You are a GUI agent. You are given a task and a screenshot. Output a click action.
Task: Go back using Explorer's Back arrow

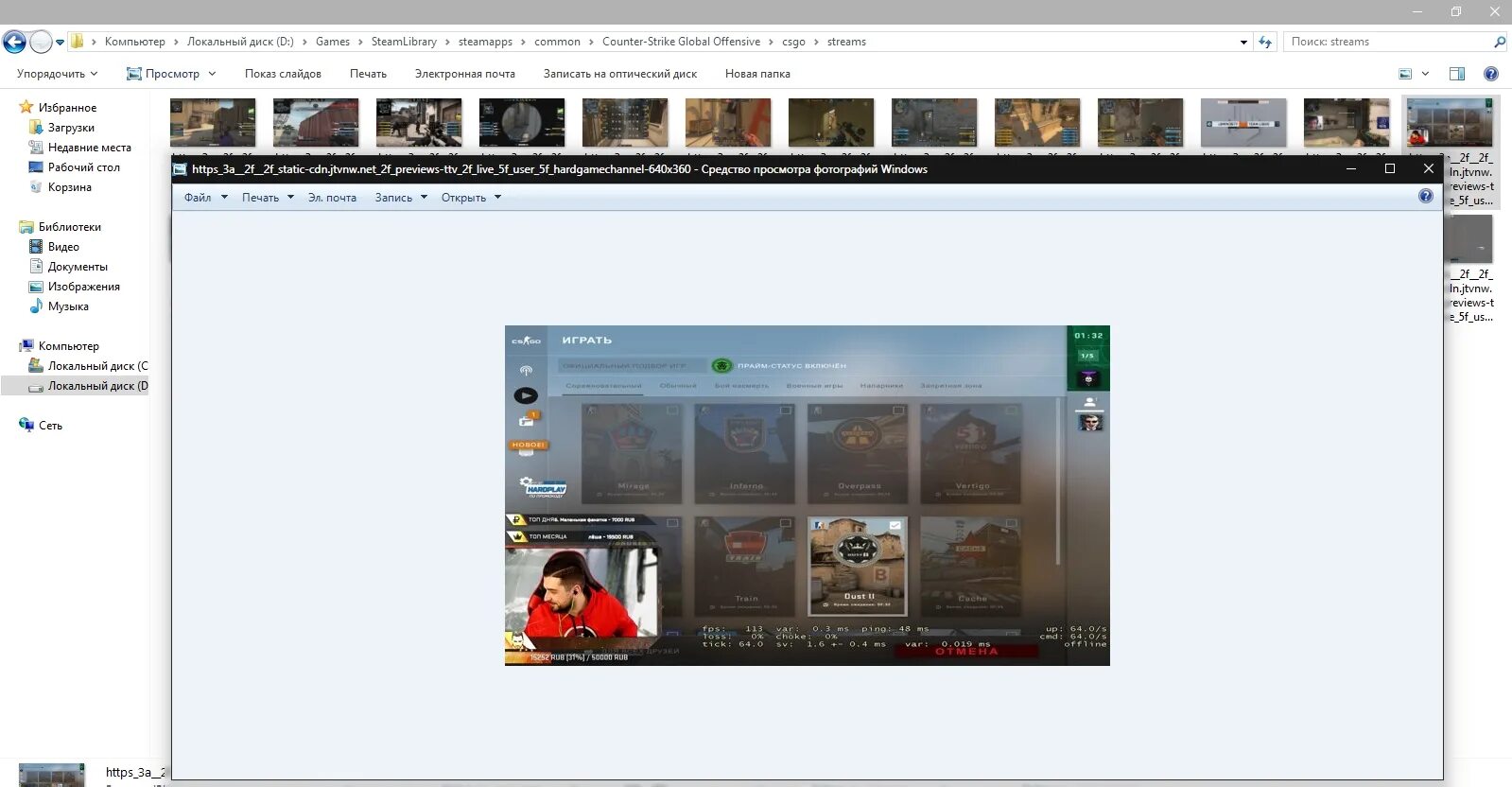click(x=14, y=42)
